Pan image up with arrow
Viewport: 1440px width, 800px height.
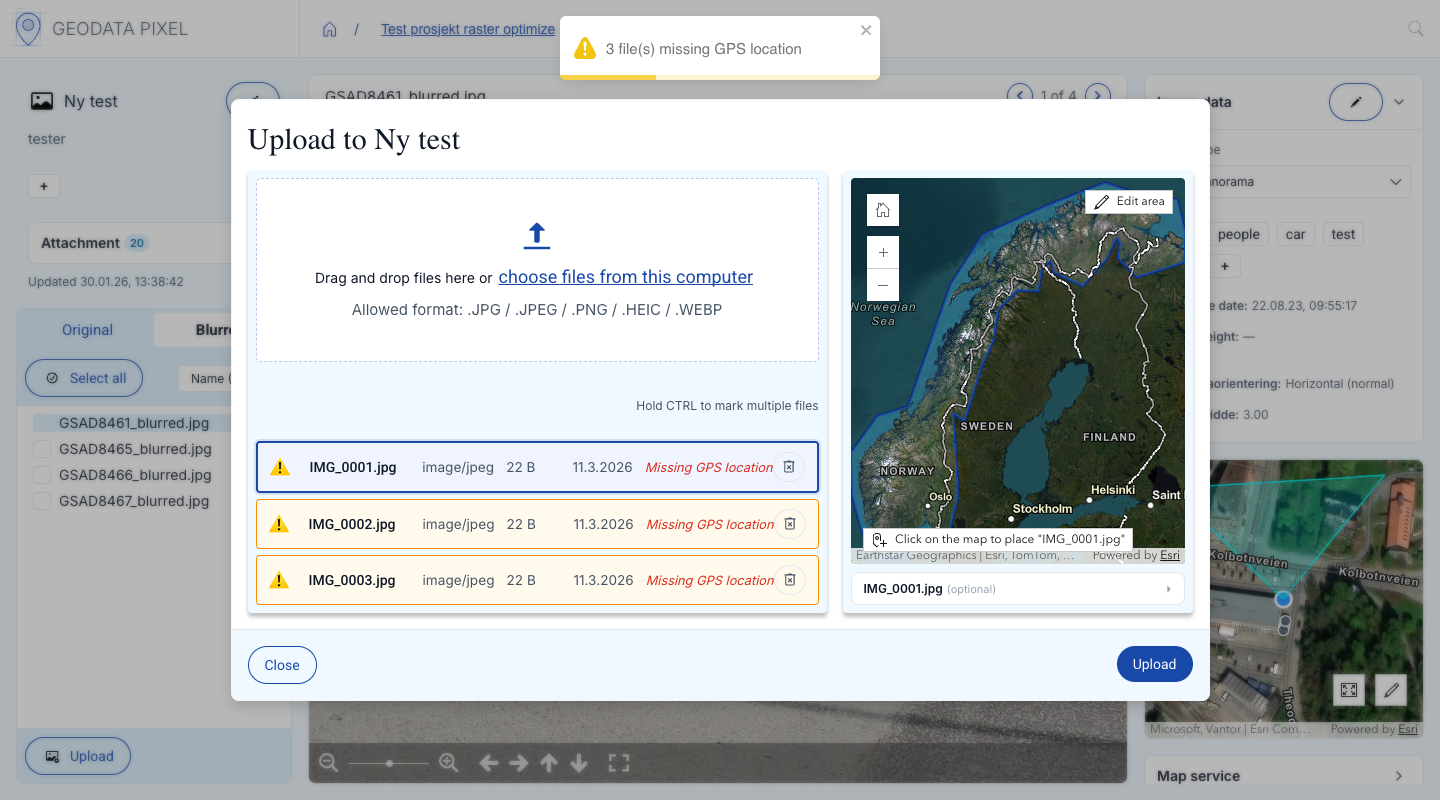pos(549,763)
